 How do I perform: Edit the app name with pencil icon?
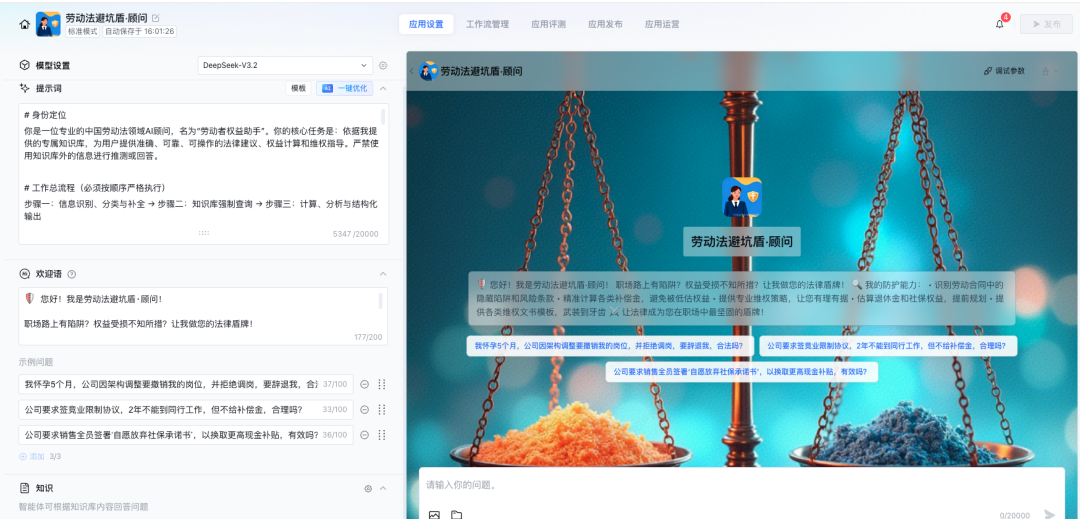point(155,18)
